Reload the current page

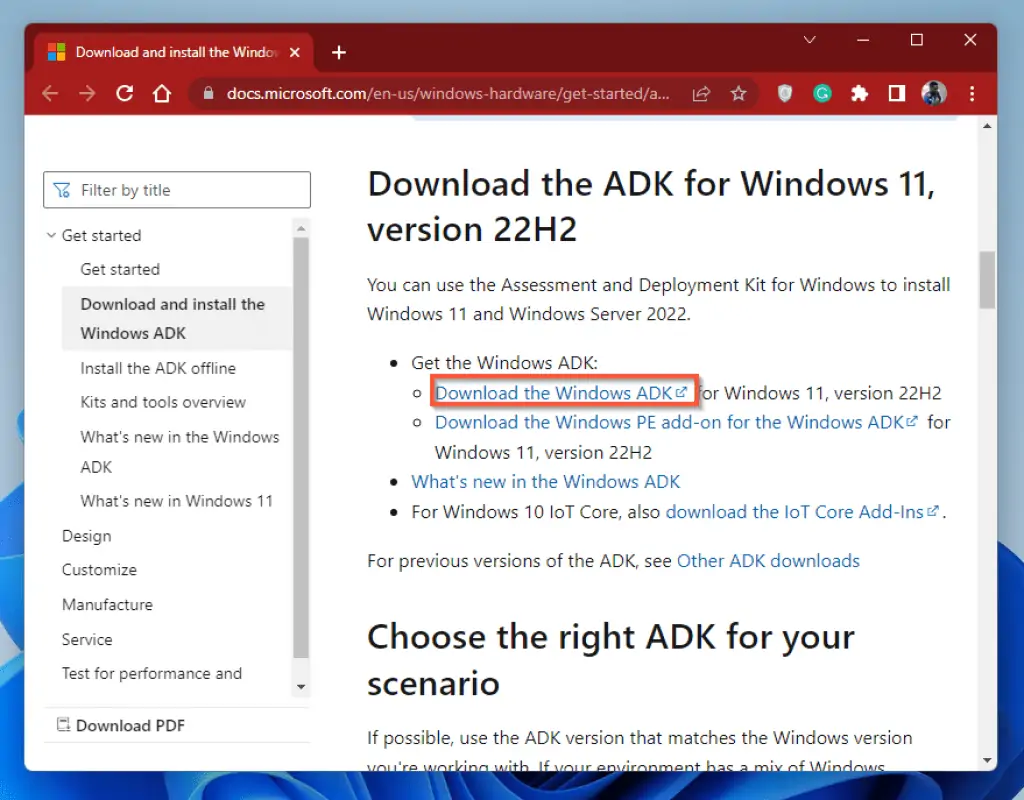[124, 93]
